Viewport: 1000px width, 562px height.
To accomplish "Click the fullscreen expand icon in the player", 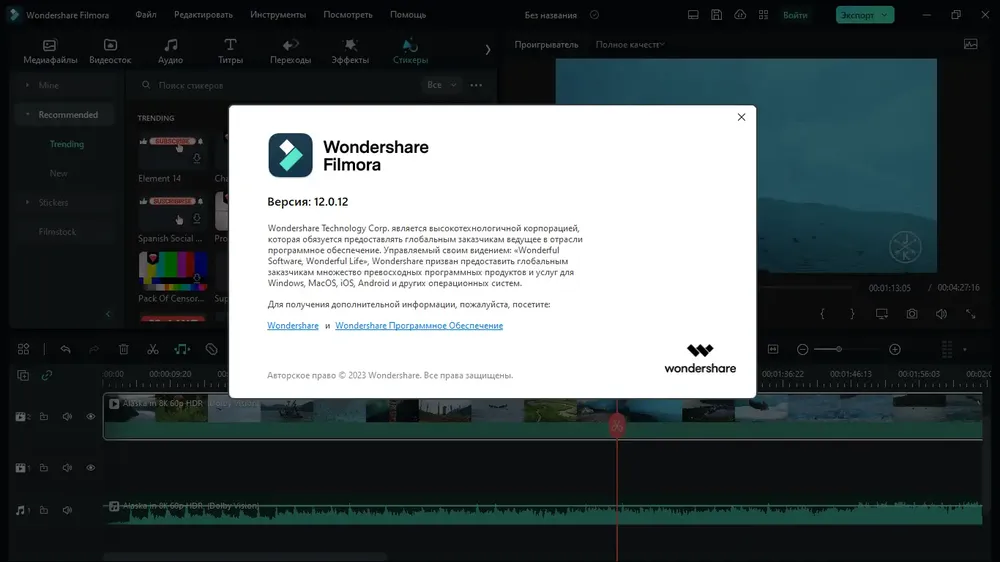I will 971,314.
